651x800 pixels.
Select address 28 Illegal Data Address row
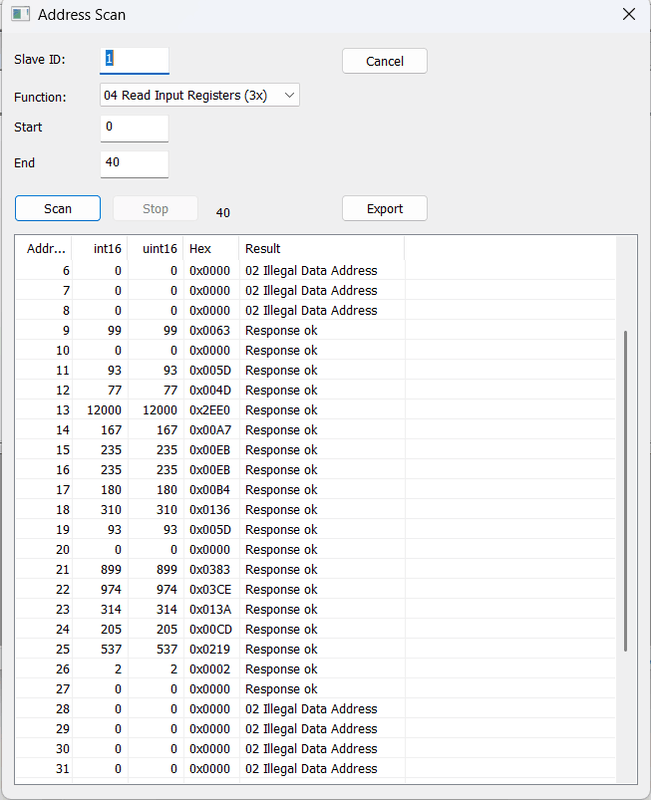(x=310, y=709)
